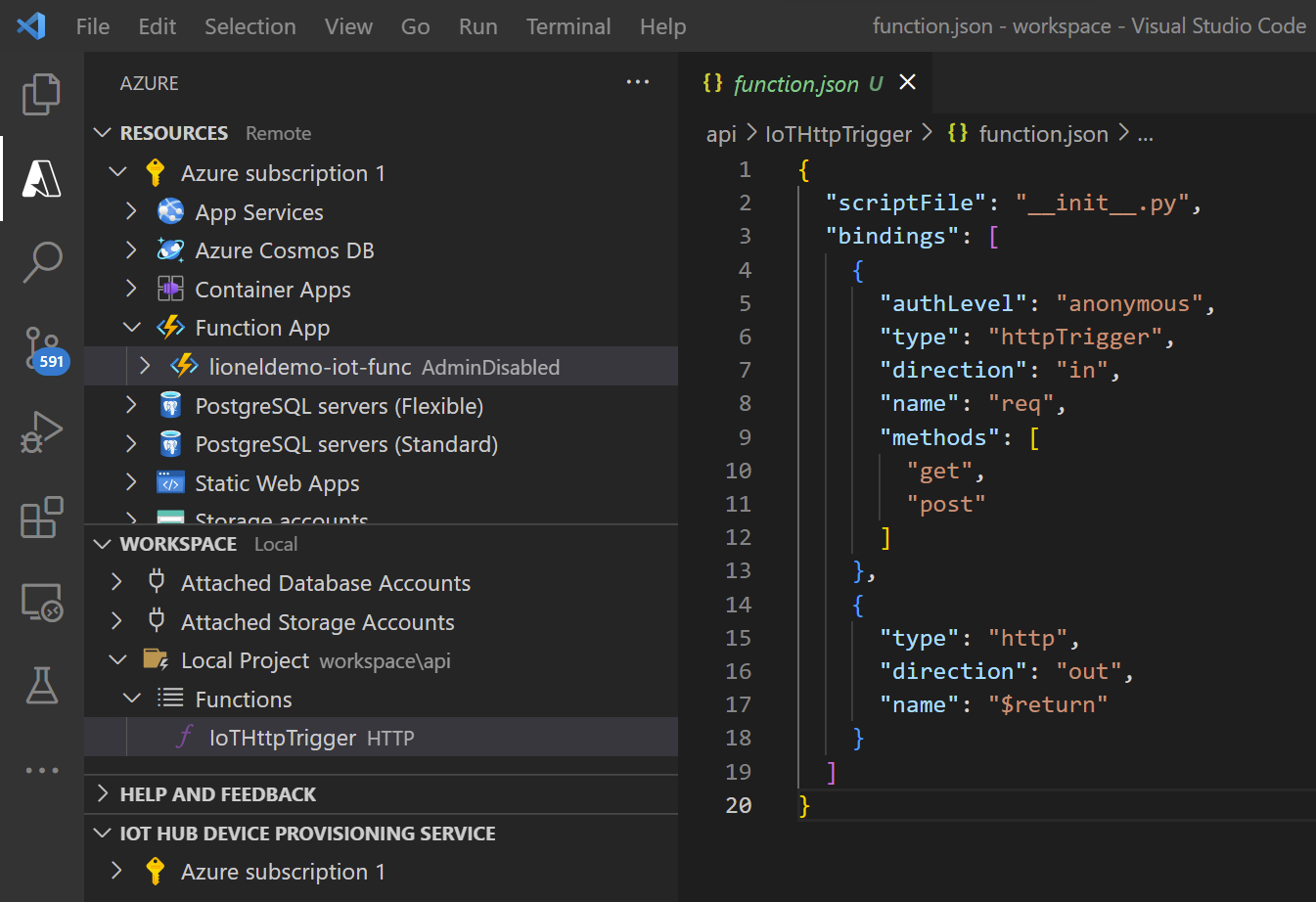This screenshot has width=1316, height=902.
Task: Open the Help menu
Action: [662, 26]
